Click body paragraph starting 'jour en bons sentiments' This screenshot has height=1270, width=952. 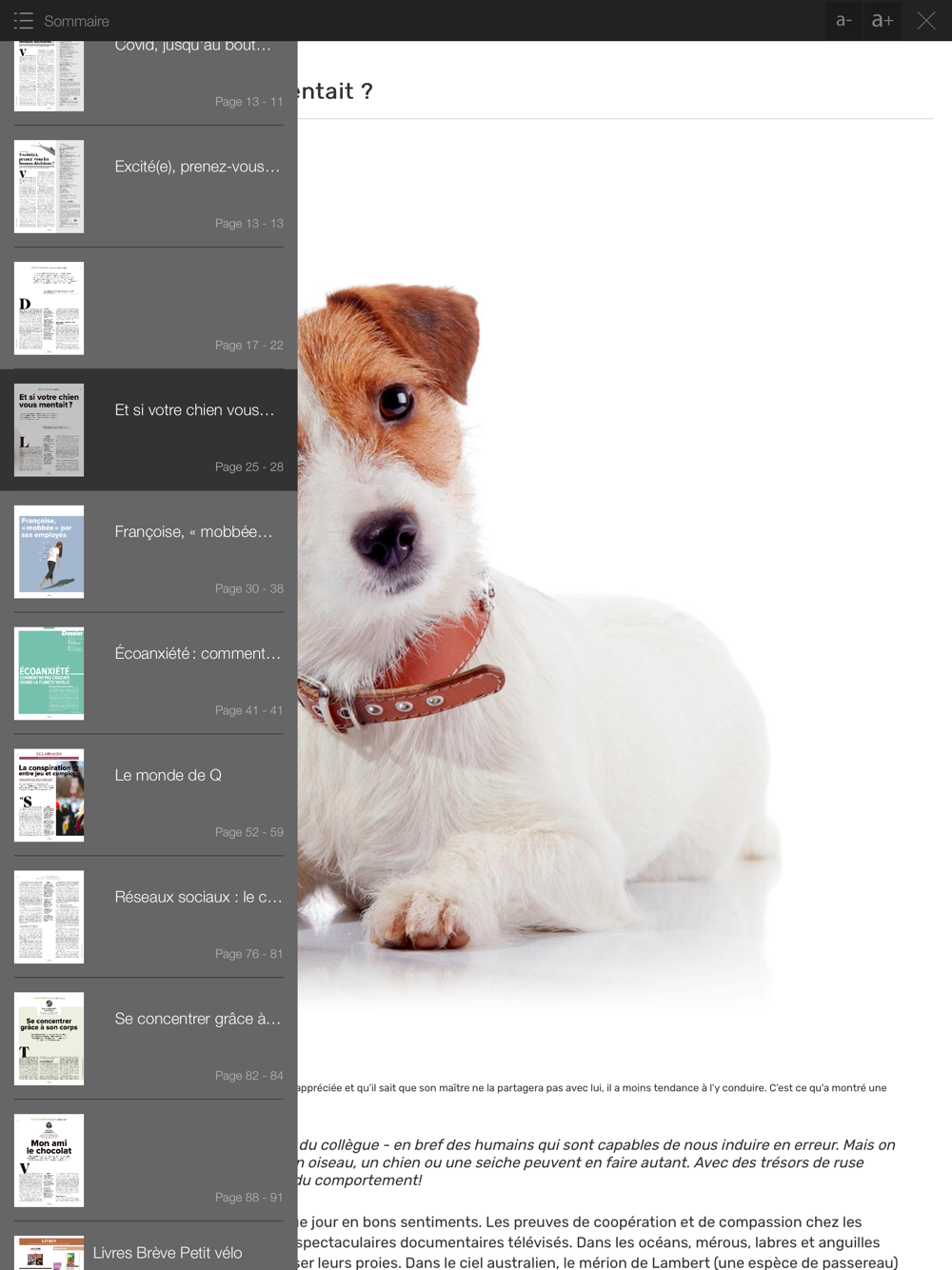(x=598, y=1242)
